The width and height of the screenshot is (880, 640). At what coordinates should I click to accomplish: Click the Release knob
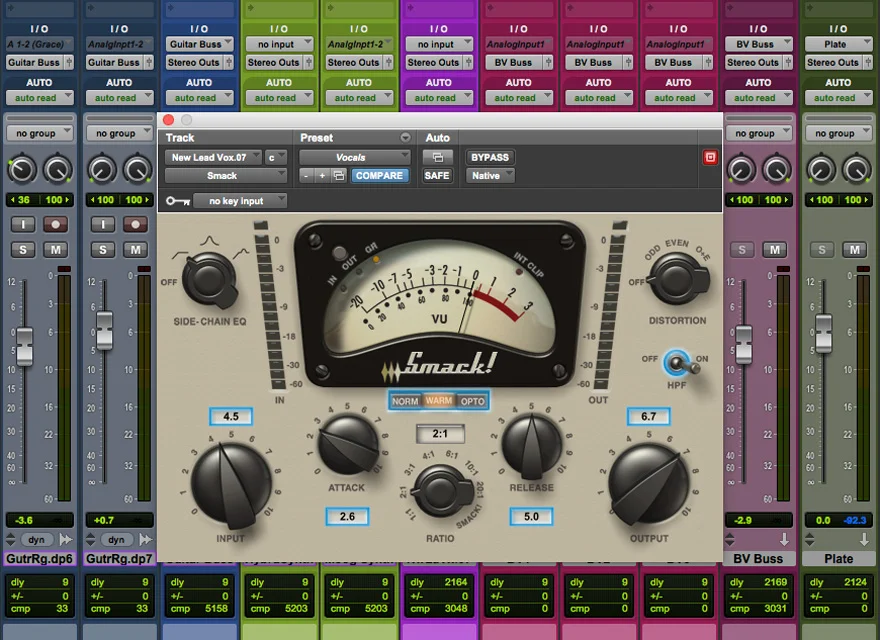531,445
